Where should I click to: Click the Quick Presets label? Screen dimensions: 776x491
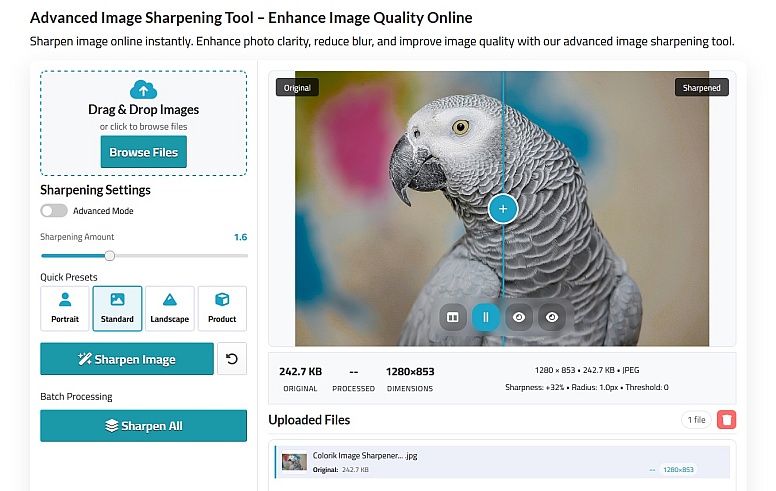tap(69, 277)
